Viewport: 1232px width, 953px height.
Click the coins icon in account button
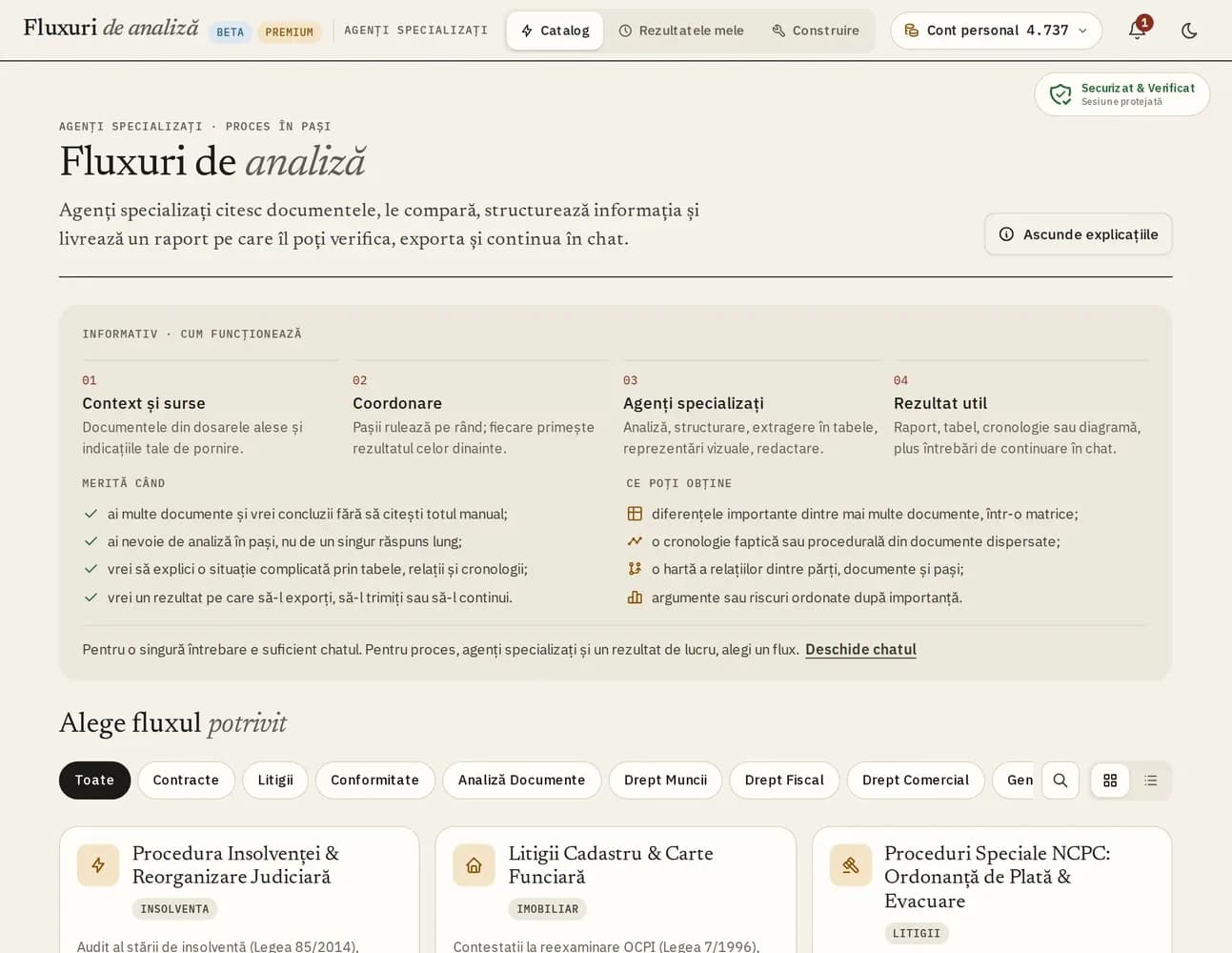pos(912,30)
